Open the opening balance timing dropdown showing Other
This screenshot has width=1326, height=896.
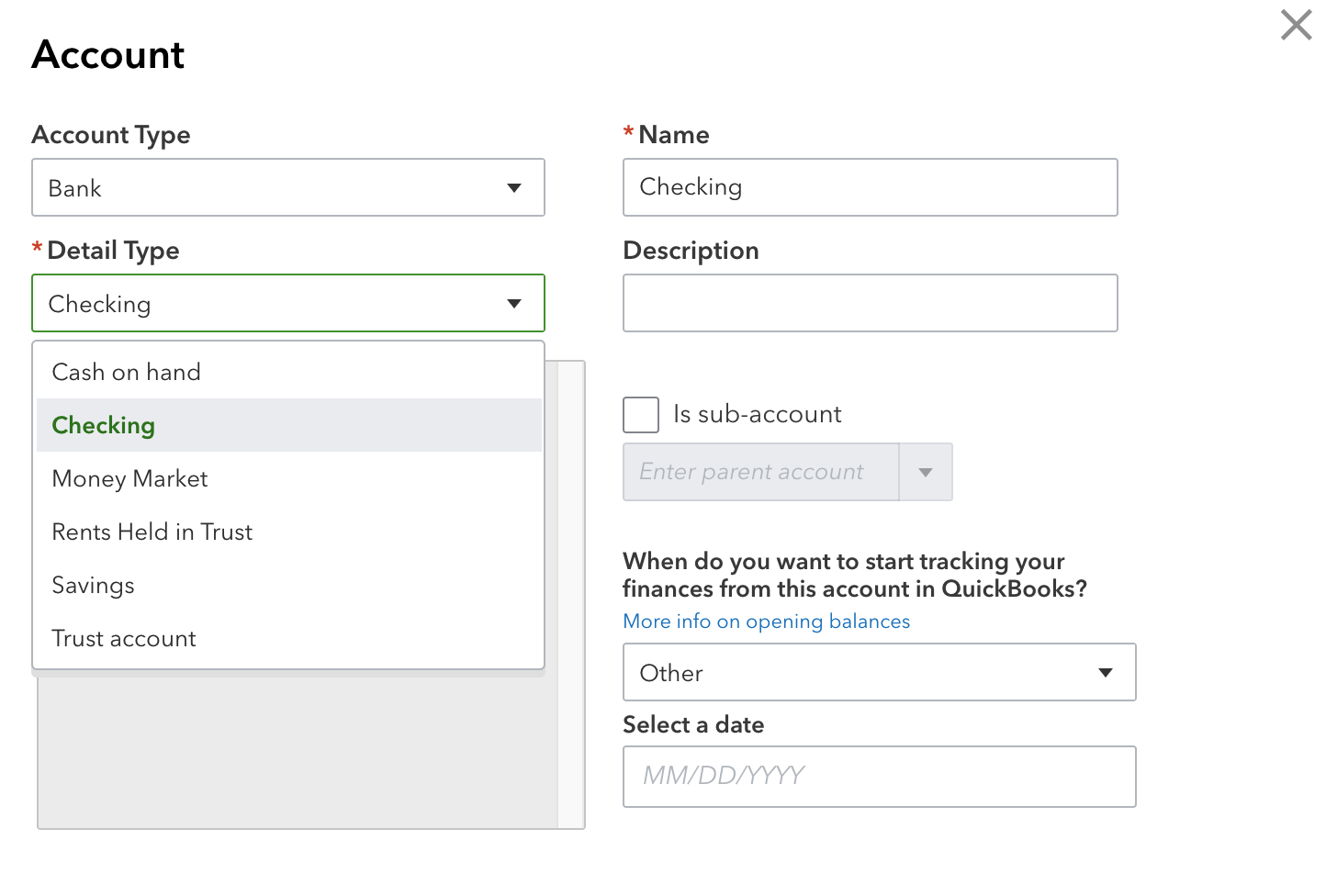(879, 672)
